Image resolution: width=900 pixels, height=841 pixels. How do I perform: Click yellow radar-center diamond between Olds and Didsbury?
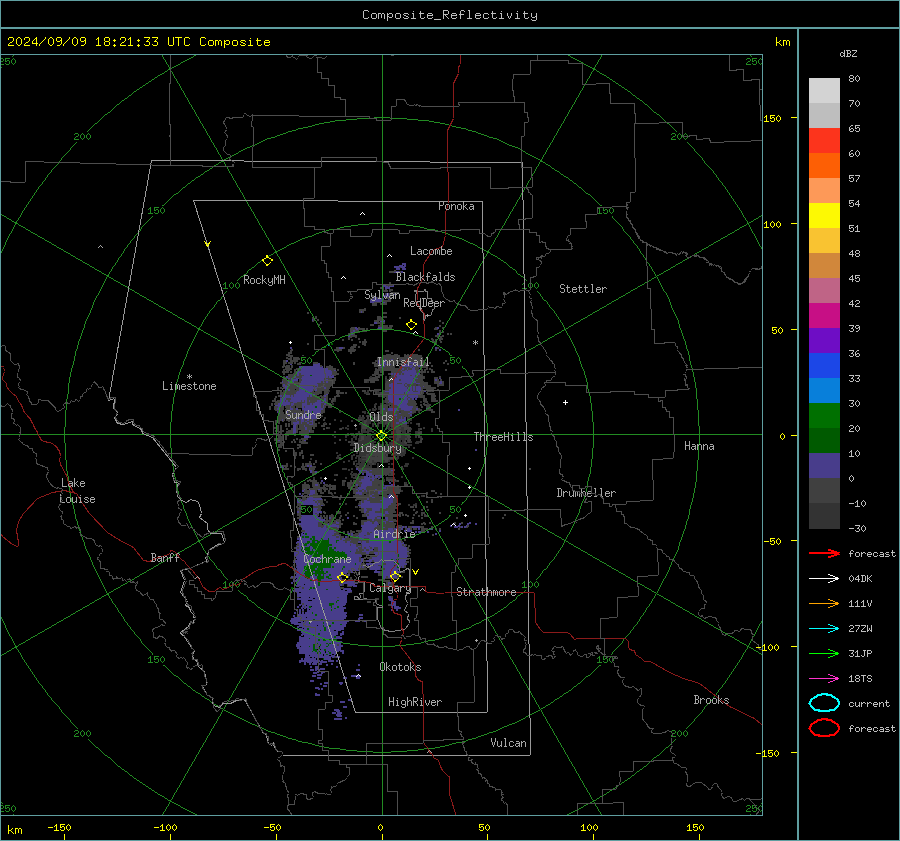(381, 436)
